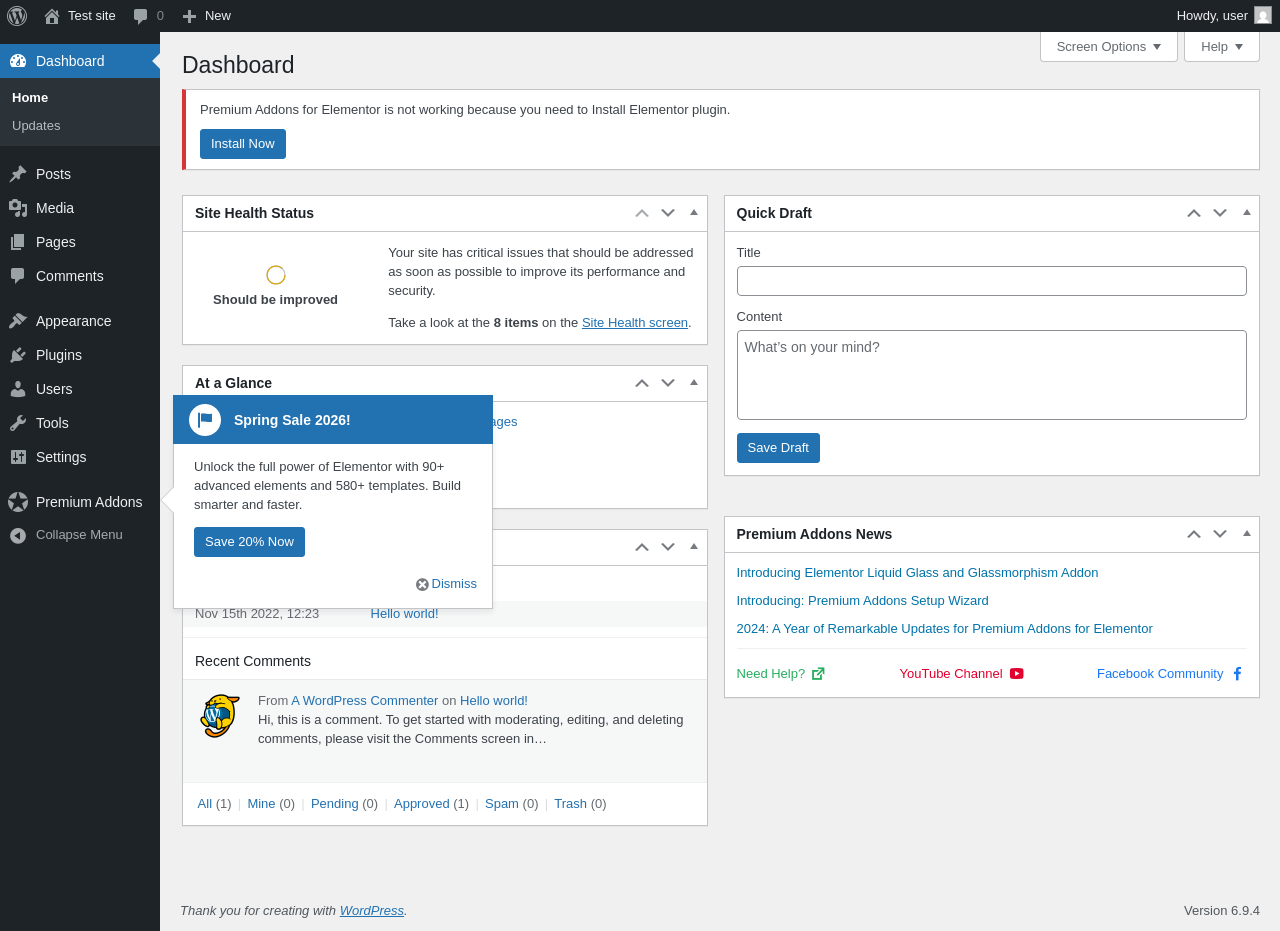Screen dimensions: 1280x931
Task: Open the comments bubble icon in admin bar
Action: pyautogui.click(x=141, y=16)
